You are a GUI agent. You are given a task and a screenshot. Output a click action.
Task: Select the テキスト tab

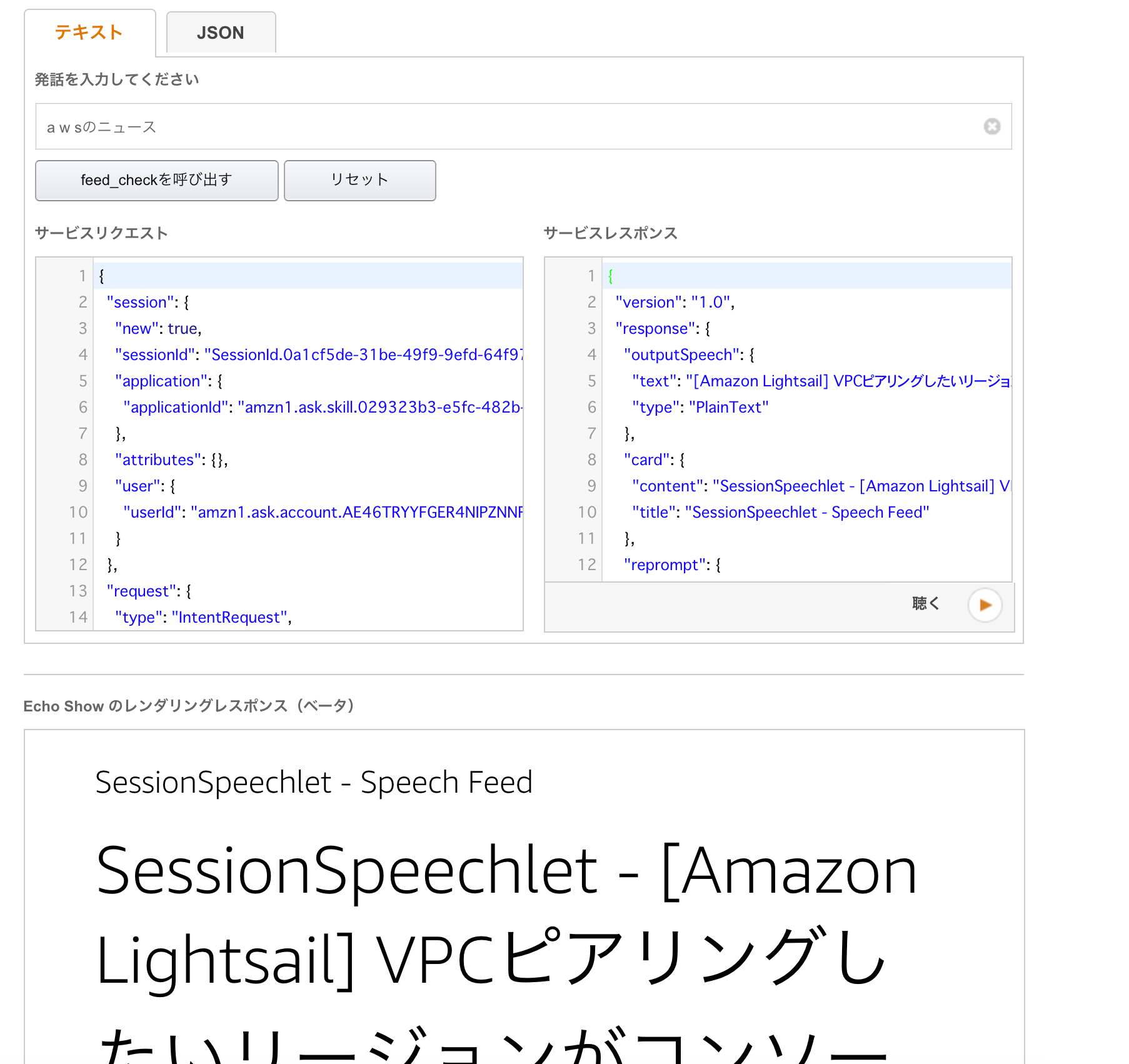pos(89,33)
